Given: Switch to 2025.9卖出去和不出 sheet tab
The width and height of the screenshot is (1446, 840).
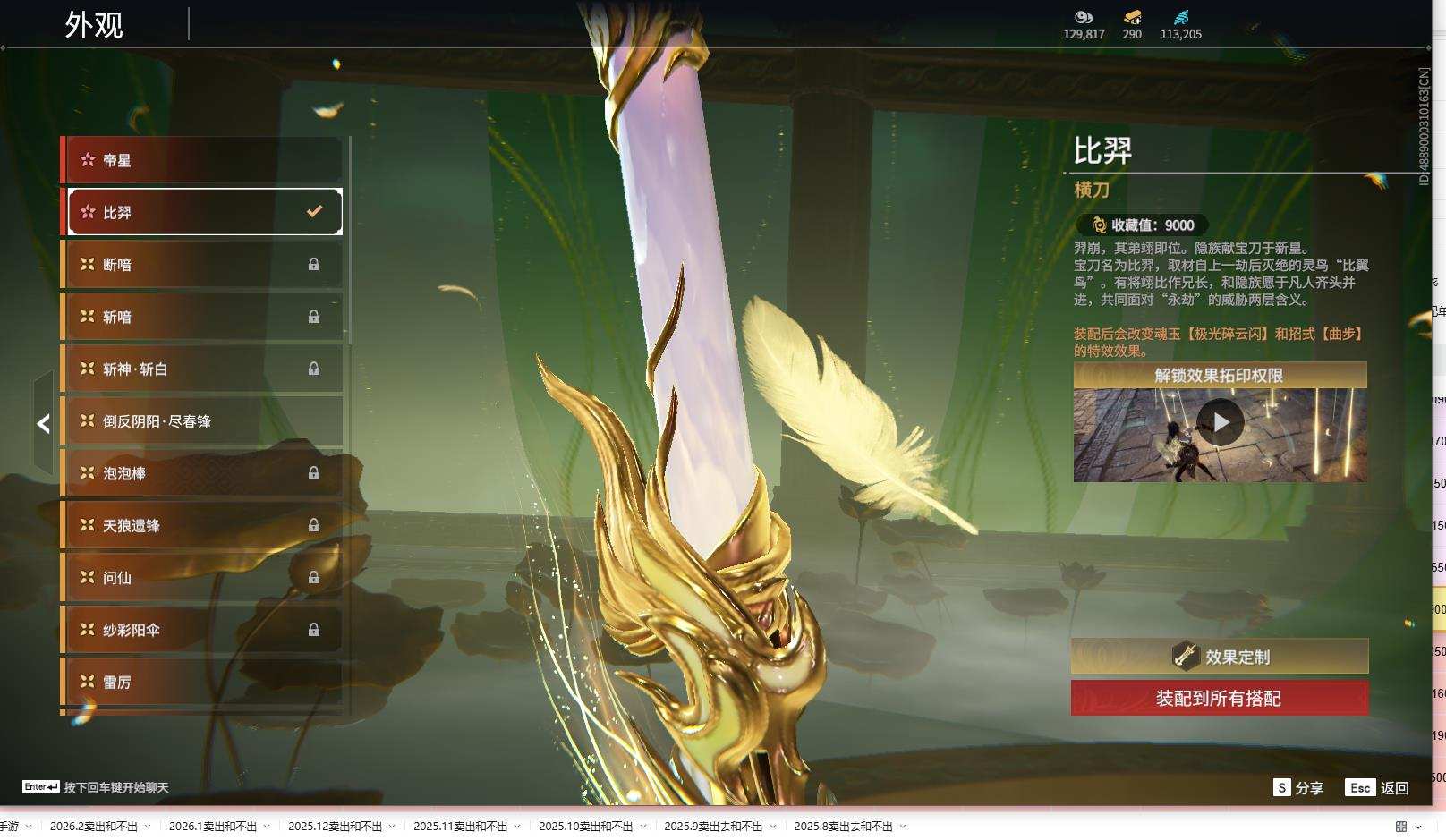Looking at the screenshot, I should [x=714, y=827].
